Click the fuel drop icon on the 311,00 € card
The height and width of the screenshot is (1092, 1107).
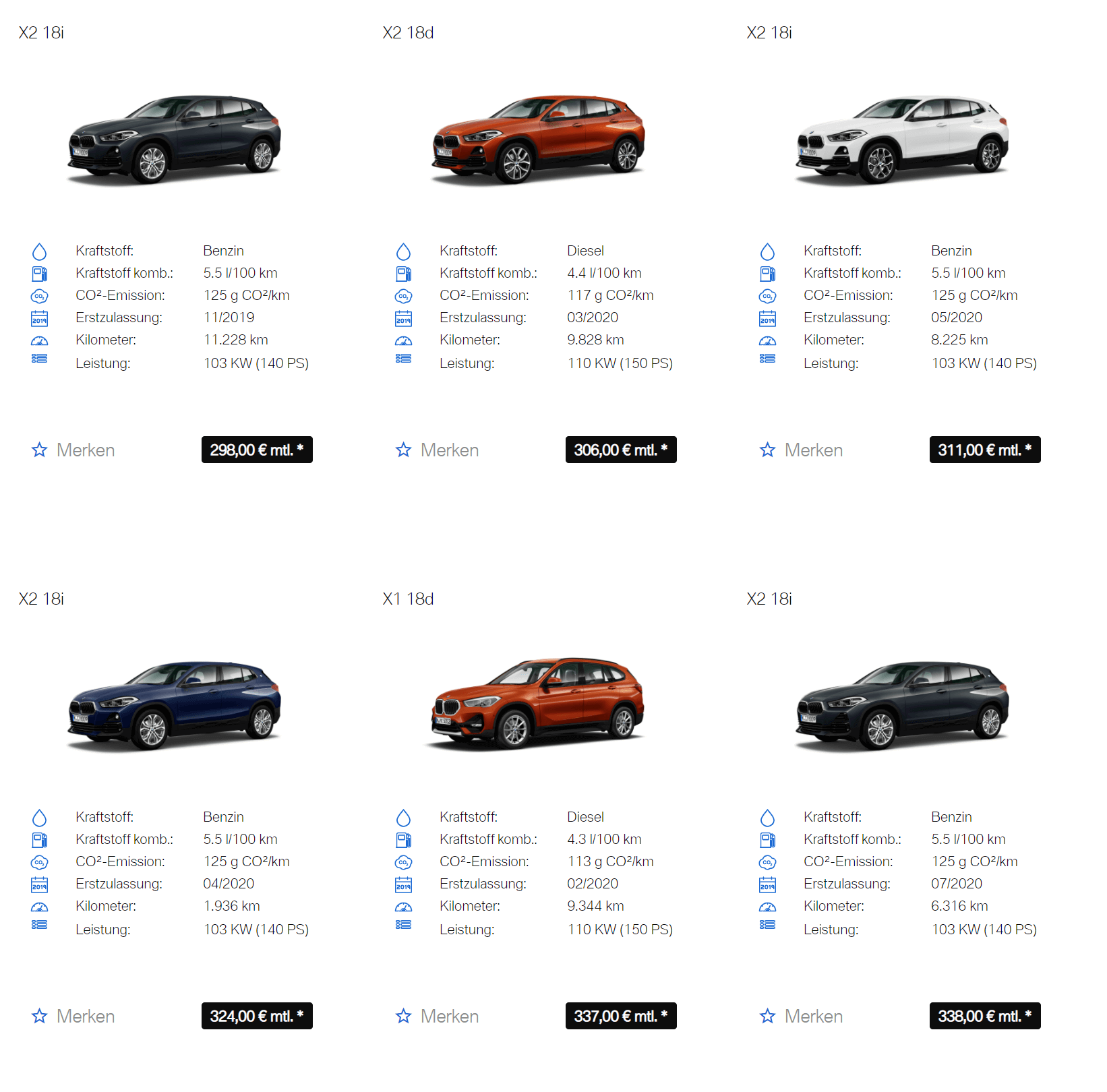coord(768,251)
